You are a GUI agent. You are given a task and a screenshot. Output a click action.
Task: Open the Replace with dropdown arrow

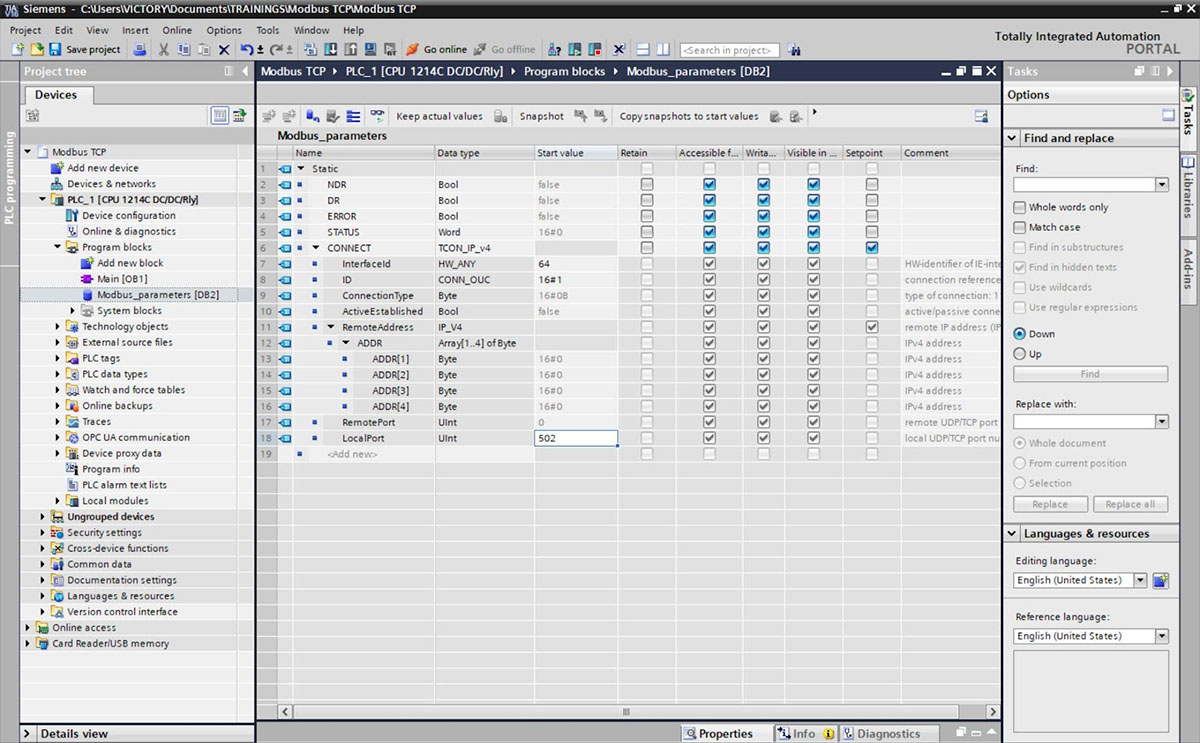pyautogui.click(x=1161, y=422)
